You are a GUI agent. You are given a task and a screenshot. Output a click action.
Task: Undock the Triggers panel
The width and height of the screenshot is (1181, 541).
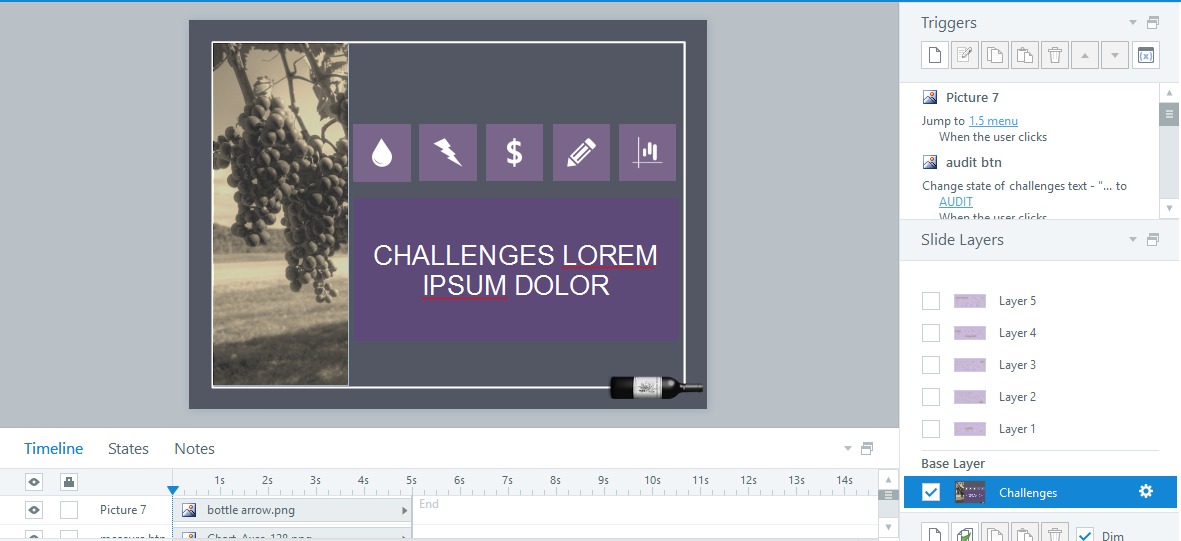click(1153, 23)
